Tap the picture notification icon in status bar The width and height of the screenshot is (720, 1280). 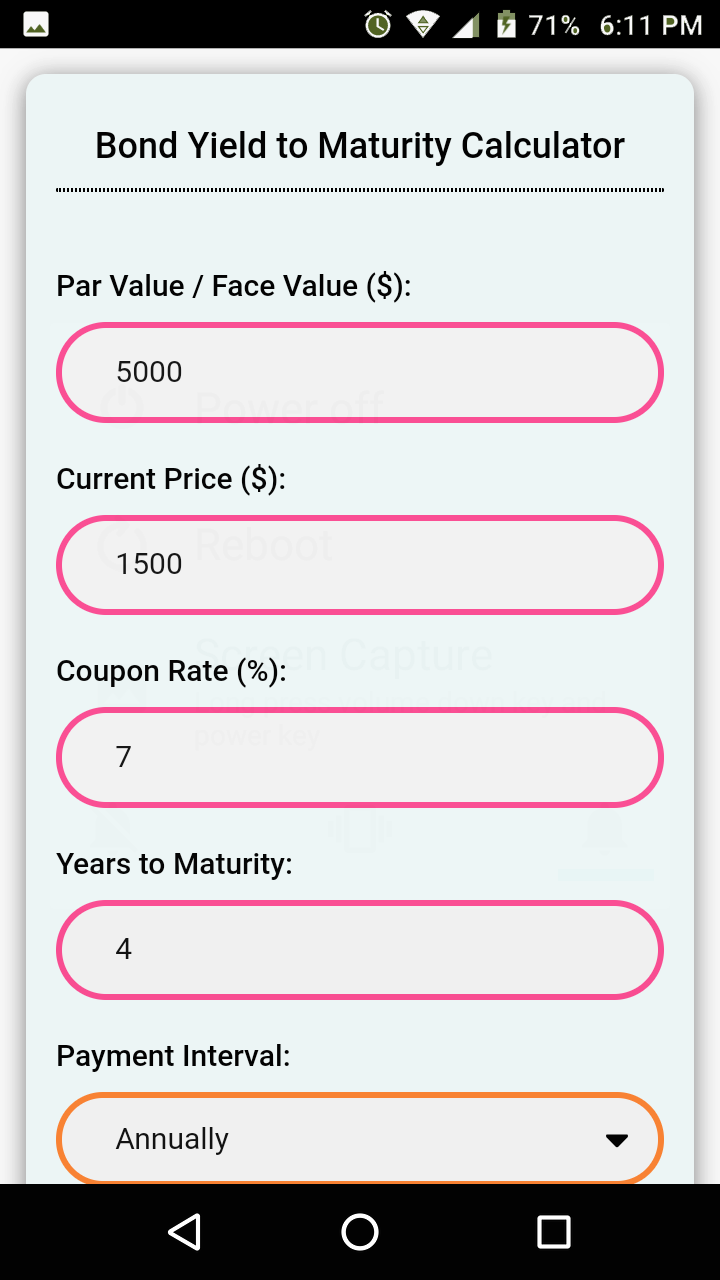35,24
